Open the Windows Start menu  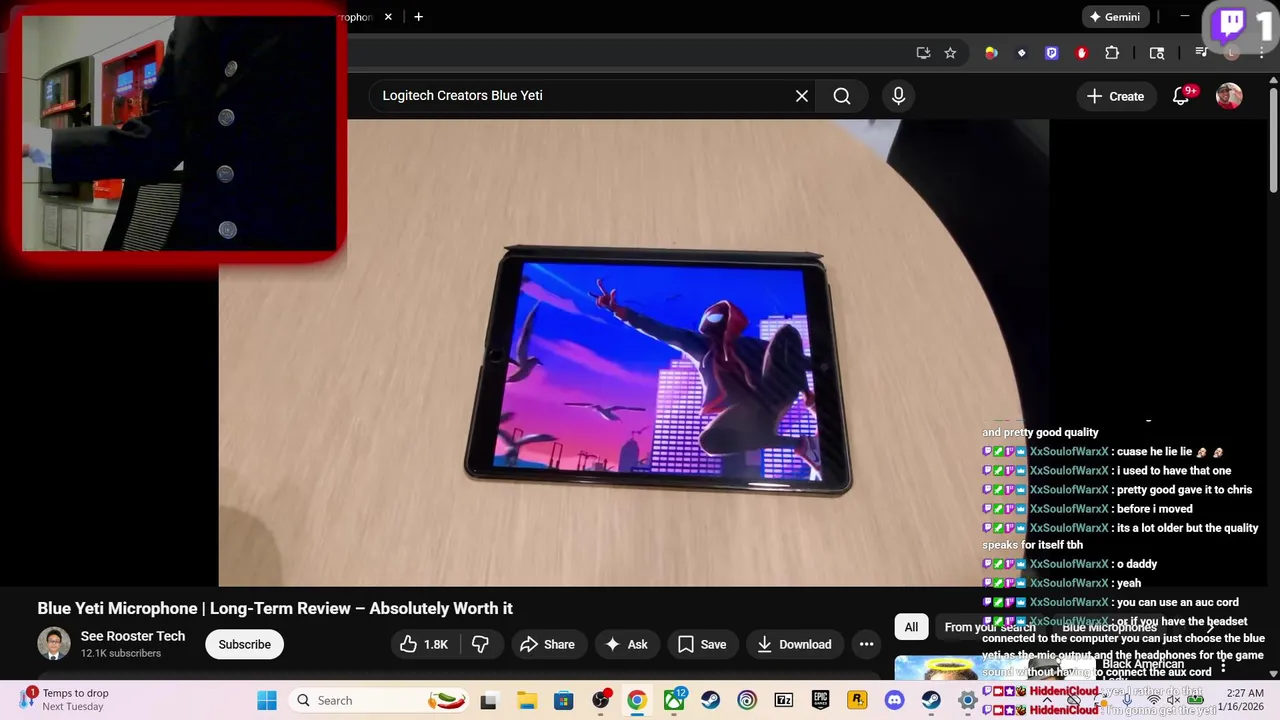(x=267, y=700)
